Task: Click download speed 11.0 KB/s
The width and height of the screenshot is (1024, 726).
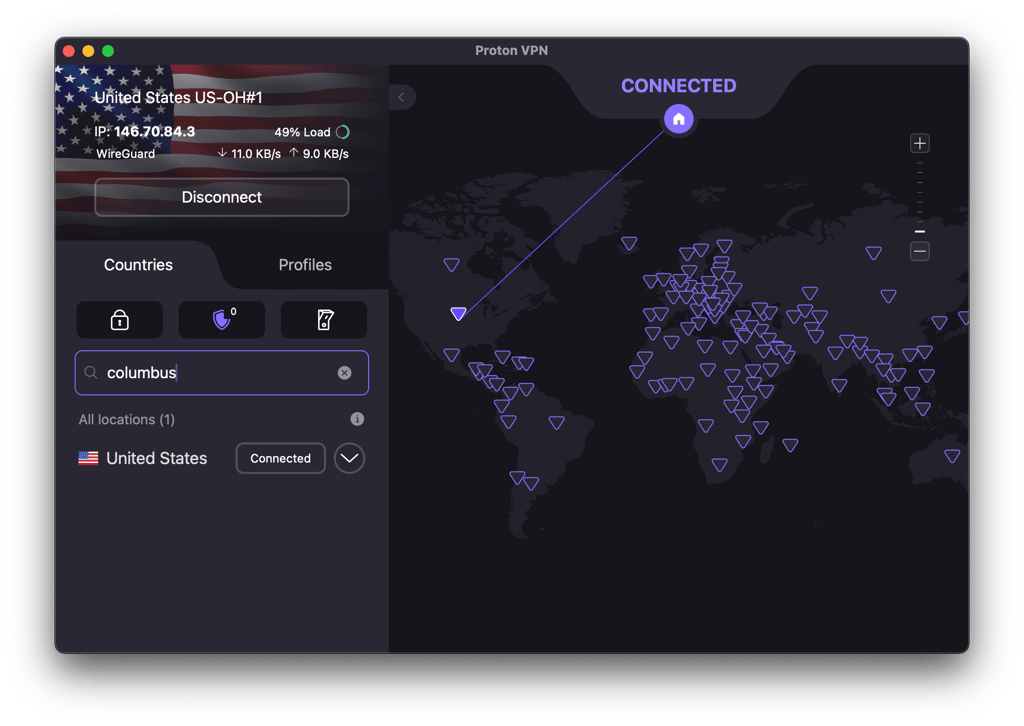Action: coord(249,153)
